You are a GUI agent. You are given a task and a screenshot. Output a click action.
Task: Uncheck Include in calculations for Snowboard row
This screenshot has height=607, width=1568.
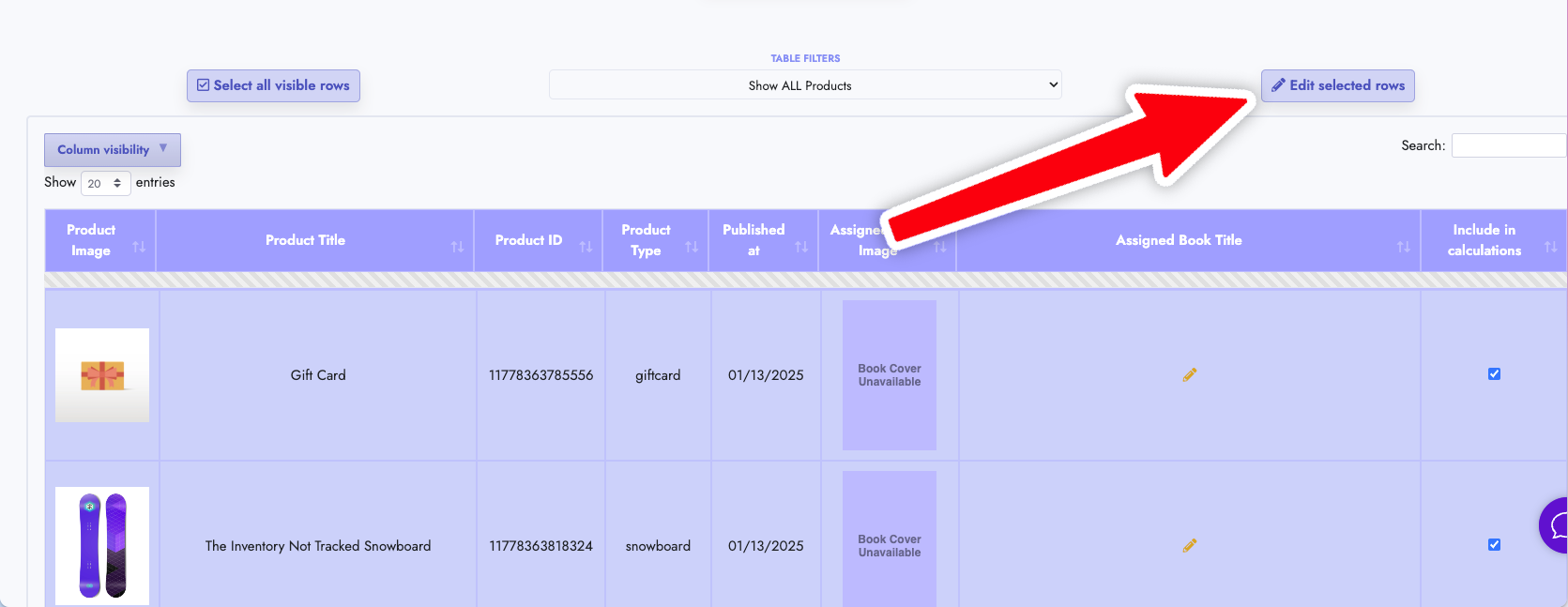(x=1494, y=544)
